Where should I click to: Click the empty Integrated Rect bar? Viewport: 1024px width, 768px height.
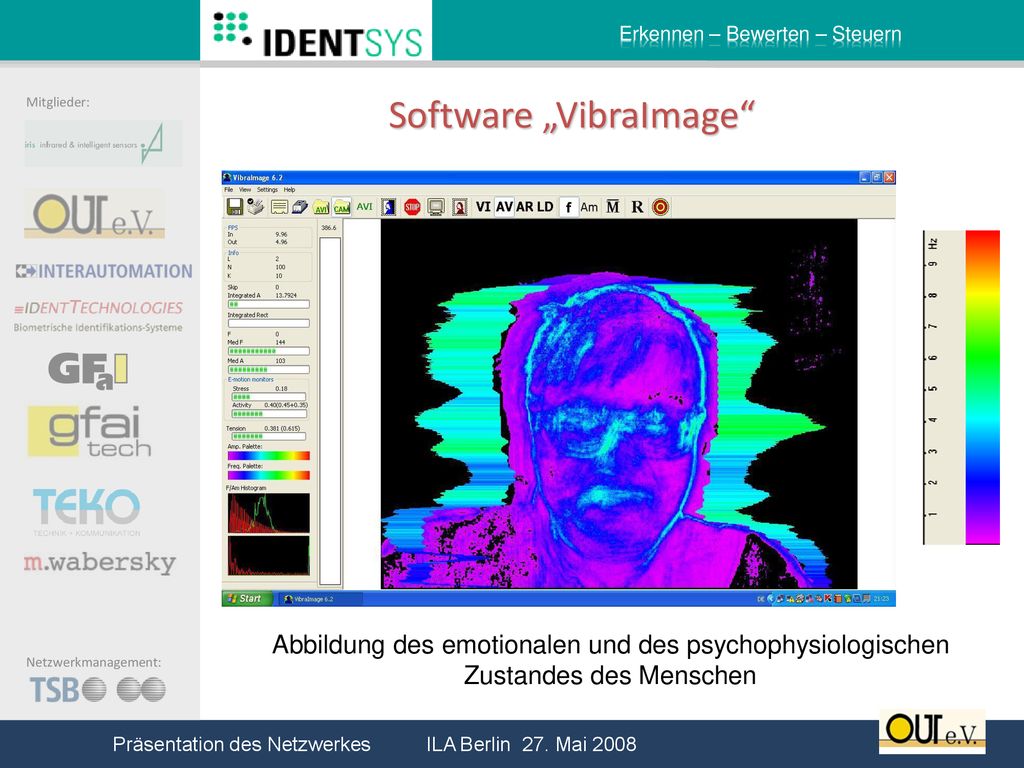point(268,323)
